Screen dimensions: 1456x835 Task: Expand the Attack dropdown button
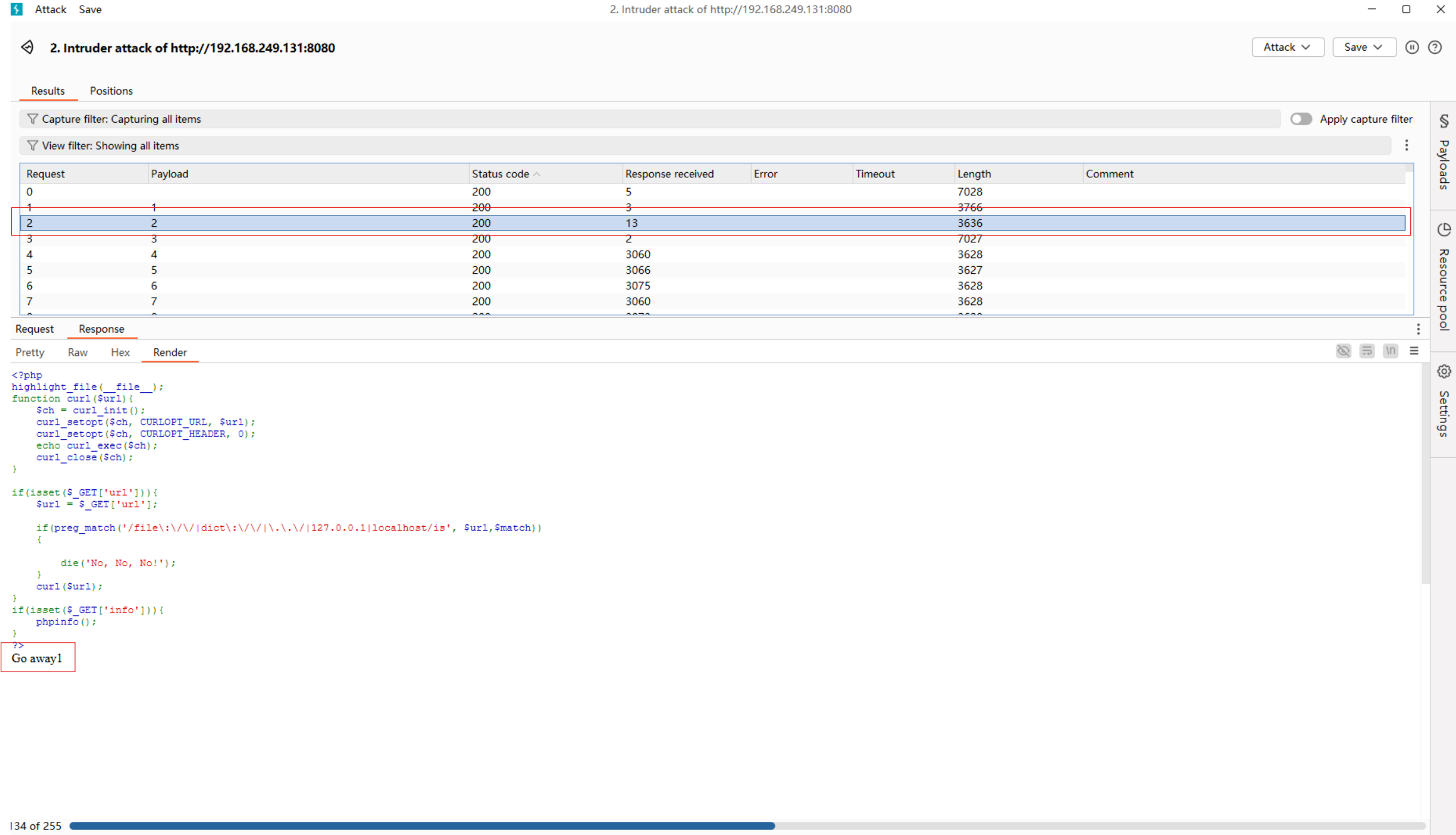click(1287, 48)
